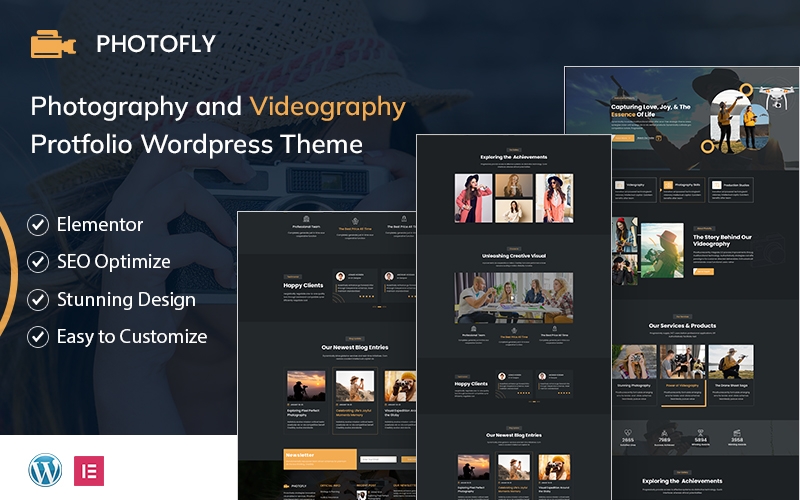Click the 7989 counter icon
The width and height of the screenshot is (800, 500).
[x=664, y=433]
